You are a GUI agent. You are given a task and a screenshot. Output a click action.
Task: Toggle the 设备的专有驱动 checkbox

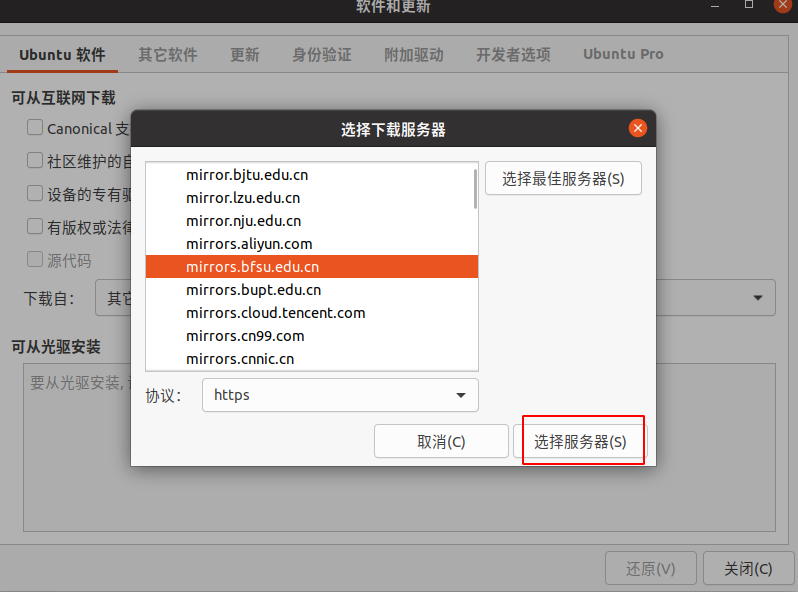click(x=35, y=193)
